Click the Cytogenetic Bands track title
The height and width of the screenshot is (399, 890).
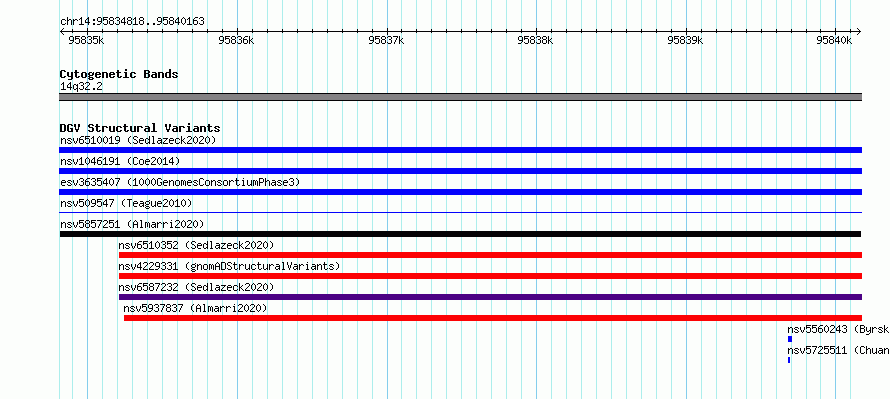tap(119, 74)
